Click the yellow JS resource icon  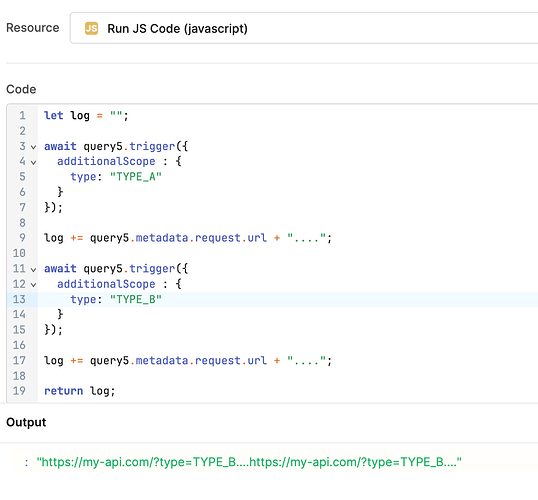tap(91, 28)
